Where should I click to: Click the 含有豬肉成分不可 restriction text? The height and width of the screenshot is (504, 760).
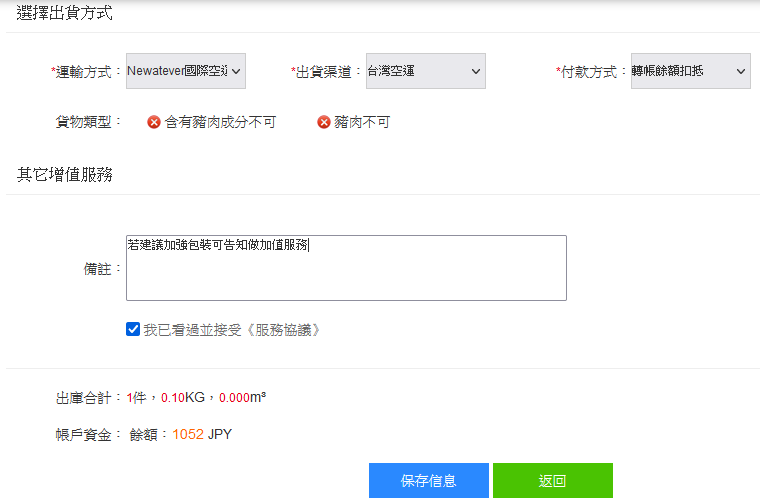pyautogui.click(x=220, y=122)
